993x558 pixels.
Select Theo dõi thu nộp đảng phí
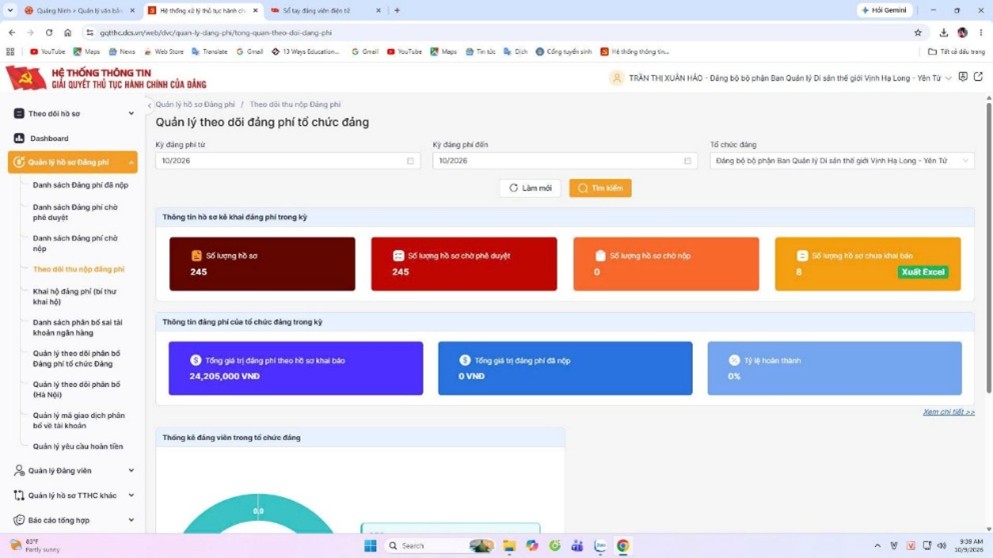pos(79,269)
